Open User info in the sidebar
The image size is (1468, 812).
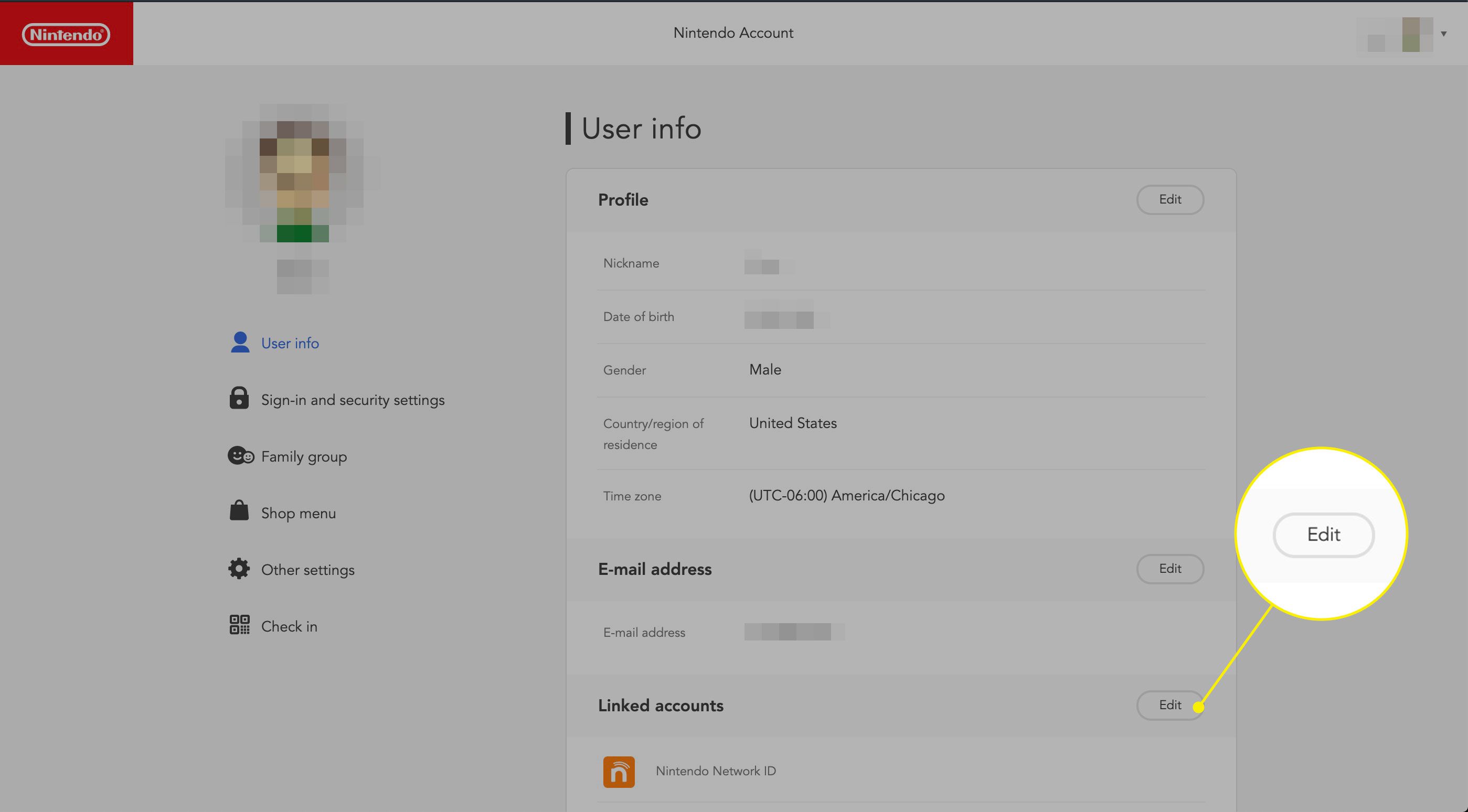[290, 343]
